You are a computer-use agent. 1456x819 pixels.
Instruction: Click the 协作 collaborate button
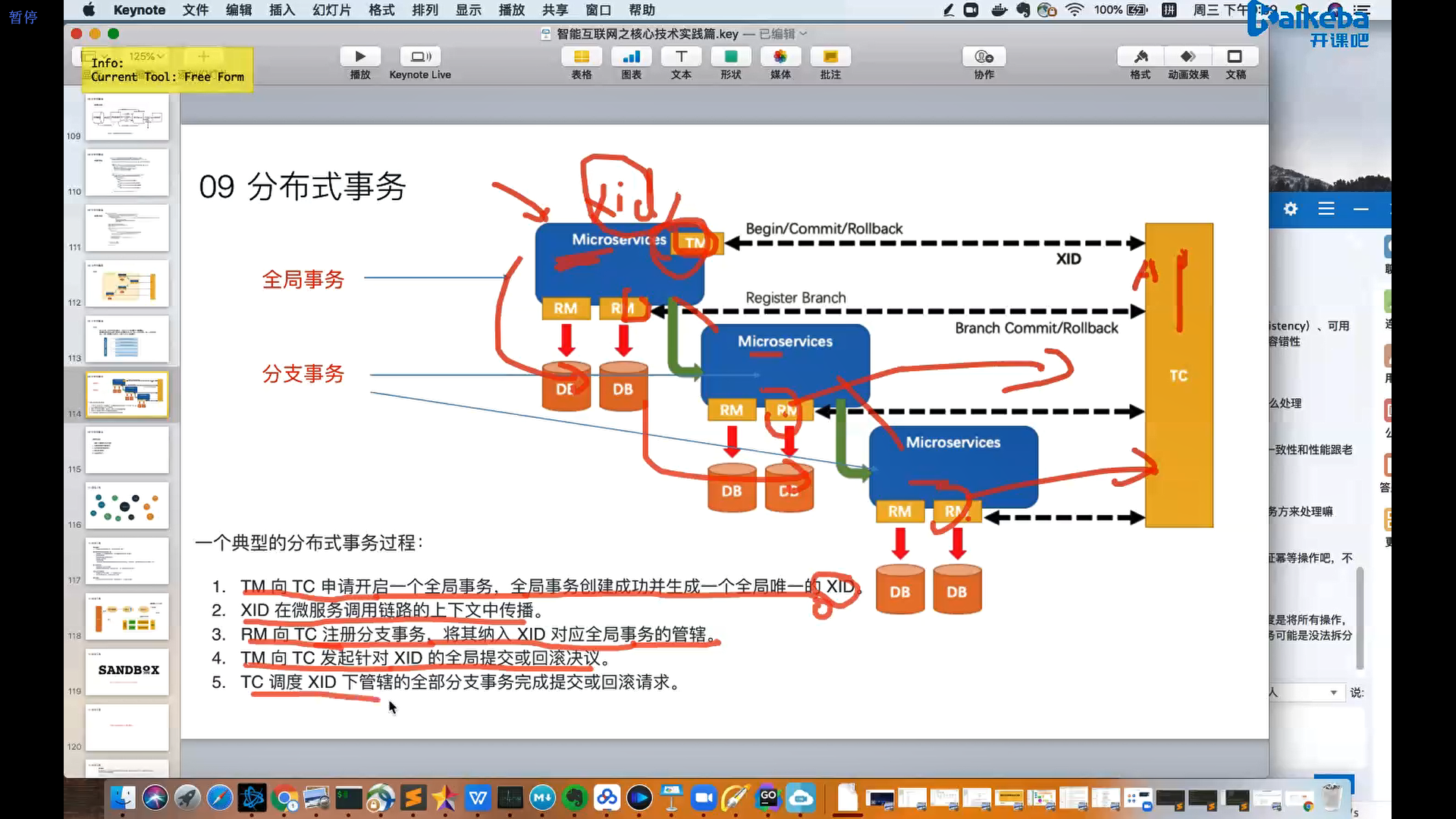click(x=984, y=57)
